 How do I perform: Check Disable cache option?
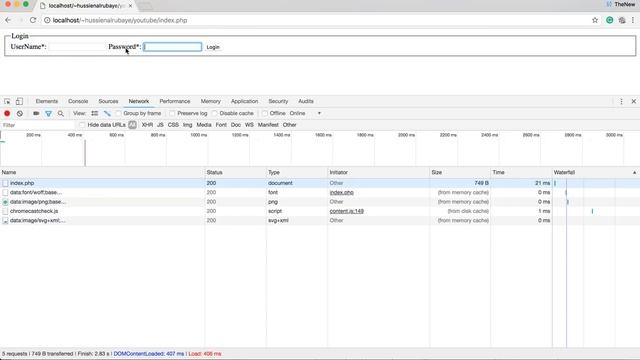215,113
